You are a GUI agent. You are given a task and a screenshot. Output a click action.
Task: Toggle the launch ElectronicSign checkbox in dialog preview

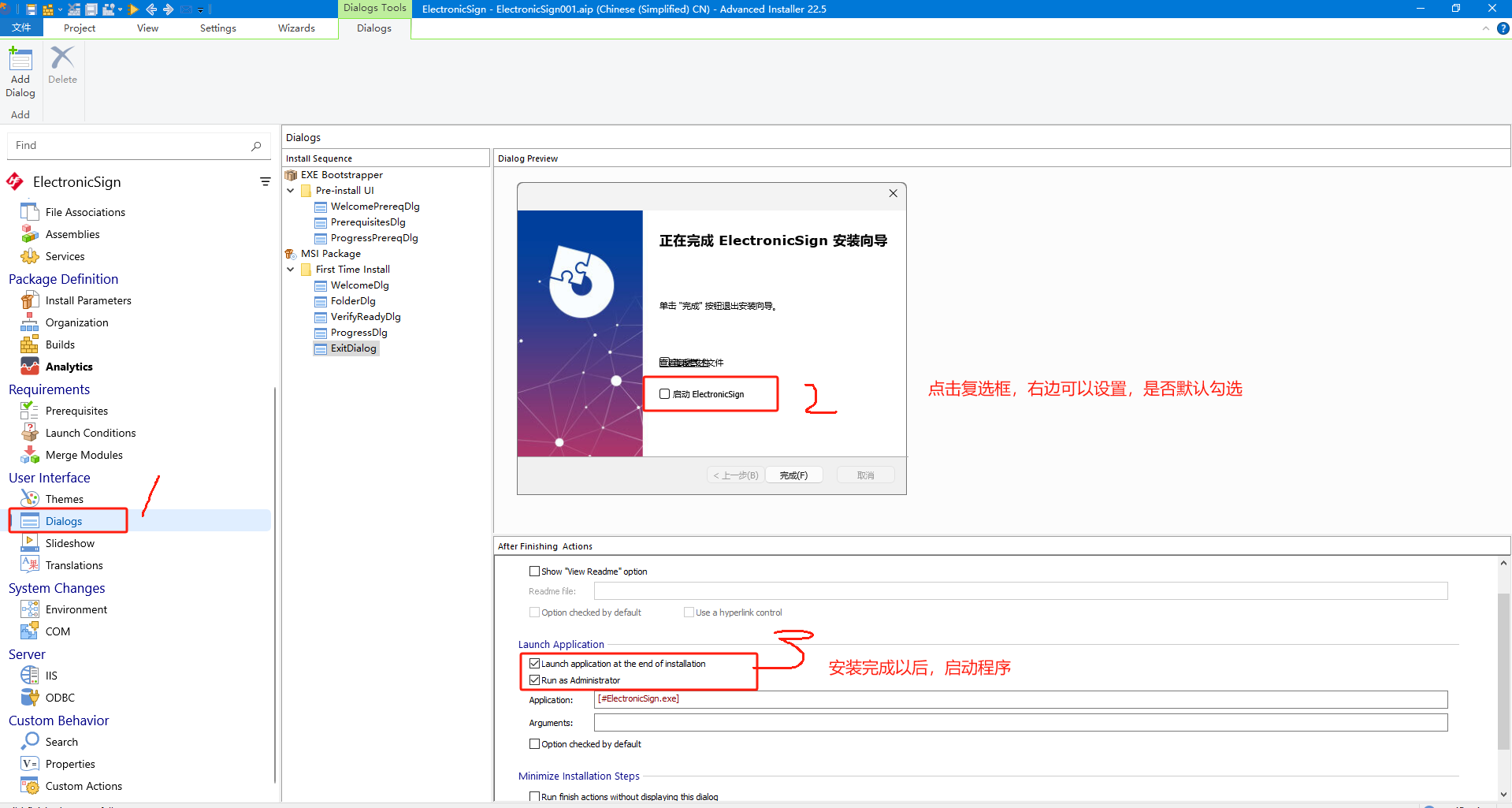664,394
